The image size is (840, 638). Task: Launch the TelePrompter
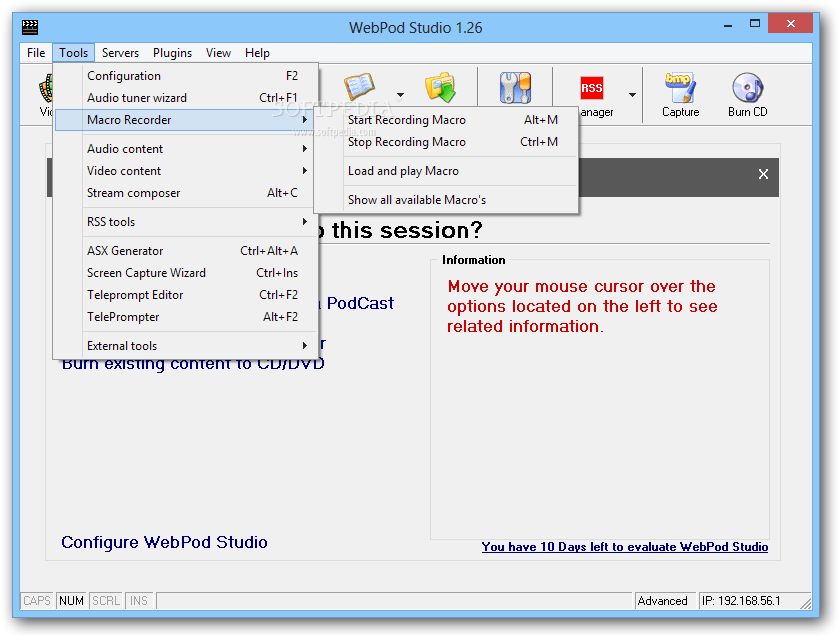pyautogui.click(x=185, y=317)
